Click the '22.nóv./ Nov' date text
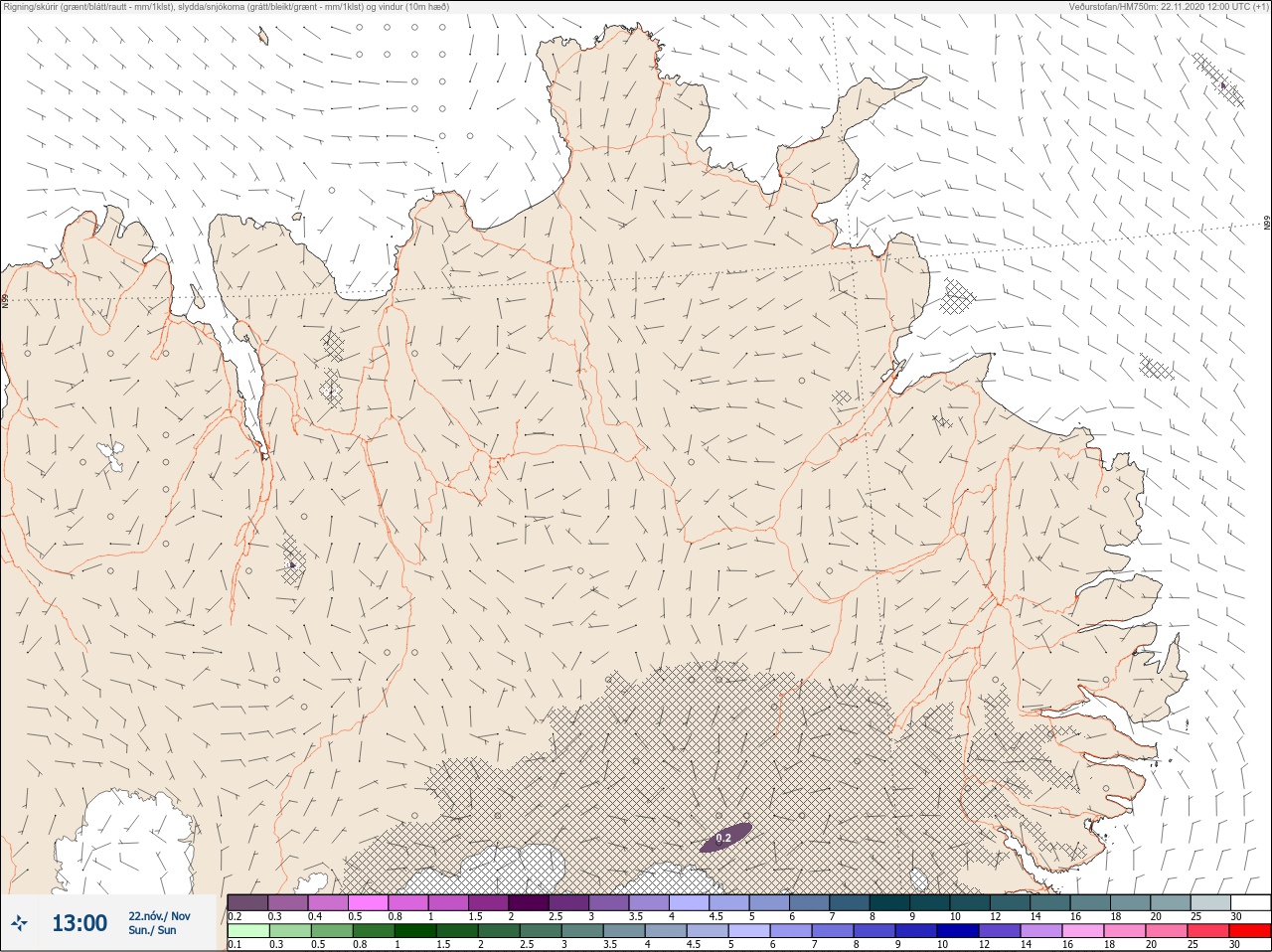The width and height of the screenshot is (1272, 952). click(x=159, y=916)
